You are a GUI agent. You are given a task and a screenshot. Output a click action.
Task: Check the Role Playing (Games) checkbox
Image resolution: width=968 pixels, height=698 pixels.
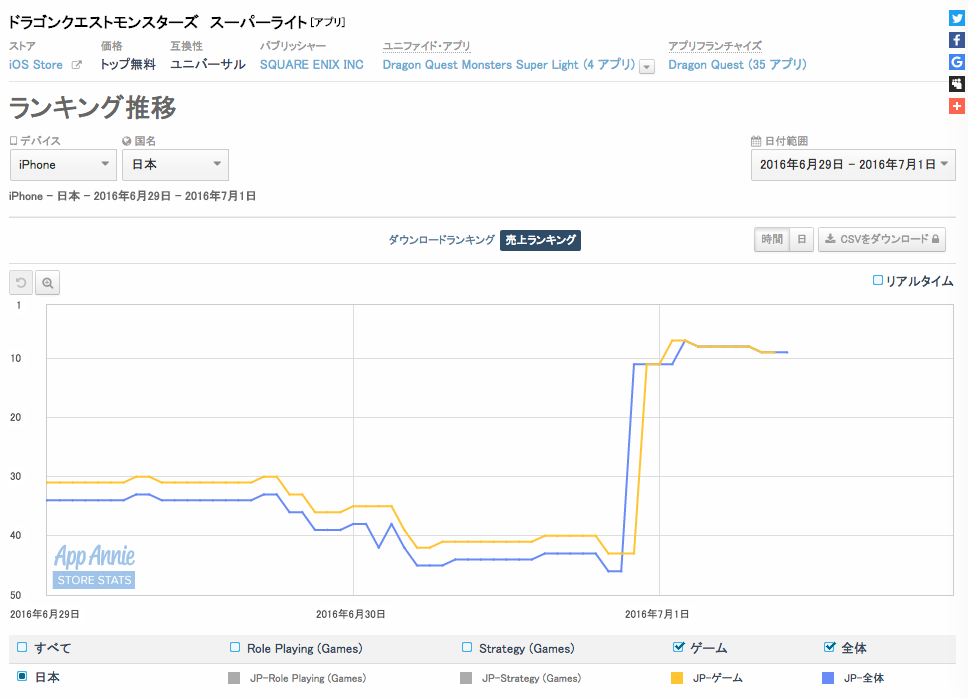point(235,647)
